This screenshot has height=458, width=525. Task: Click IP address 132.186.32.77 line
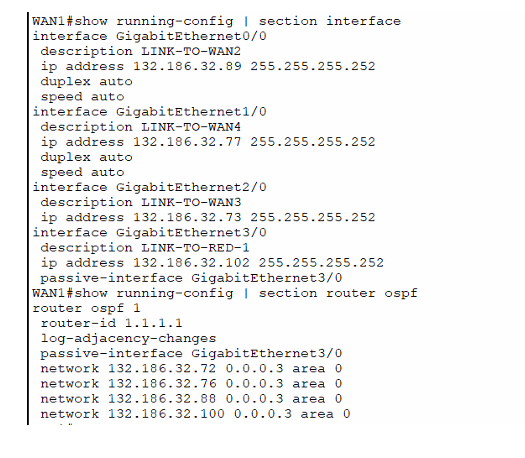[208, 142]
